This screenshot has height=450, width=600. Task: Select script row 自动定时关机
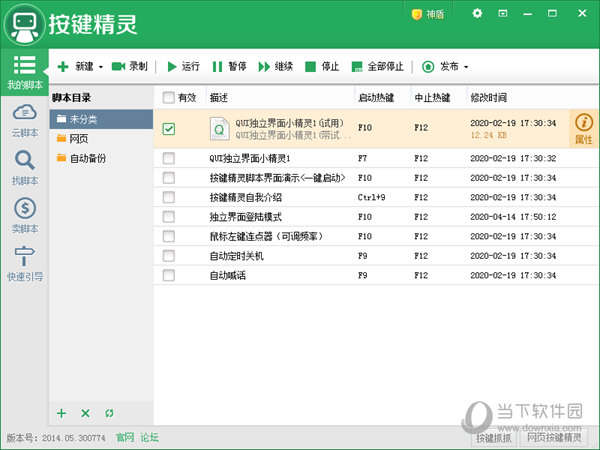point(376,256)
